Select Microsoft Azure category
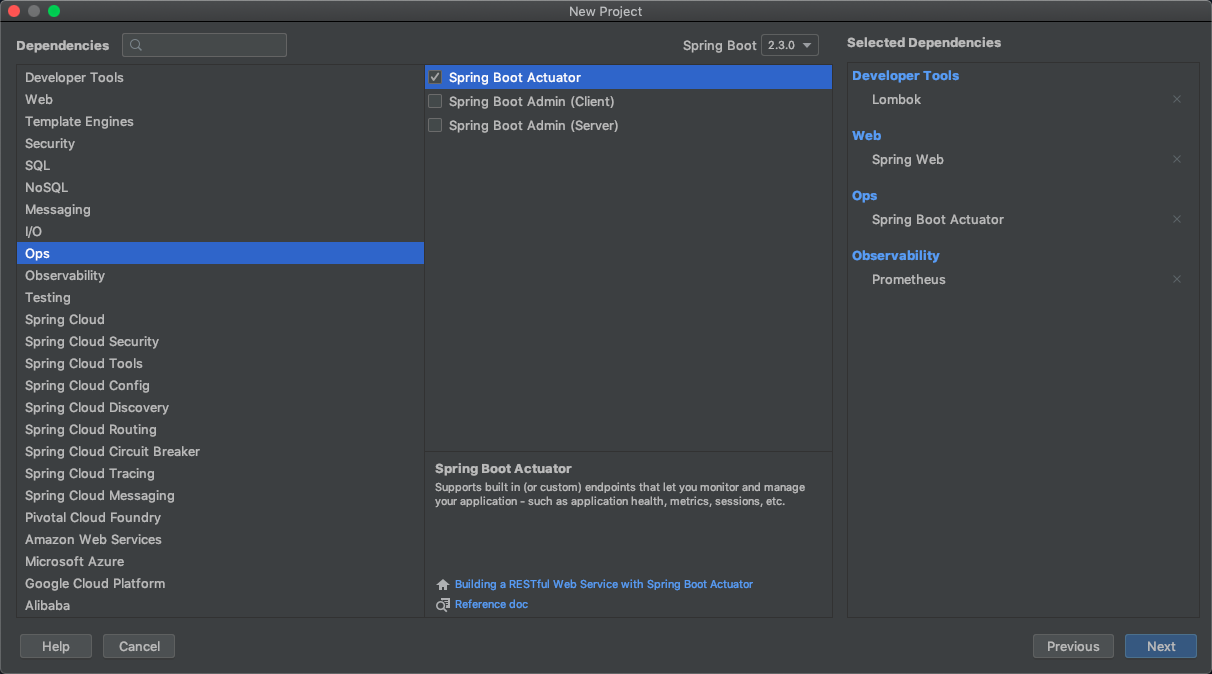Image resolution: width=1212 pixels, height=674 pixels. tap(220, 561)
